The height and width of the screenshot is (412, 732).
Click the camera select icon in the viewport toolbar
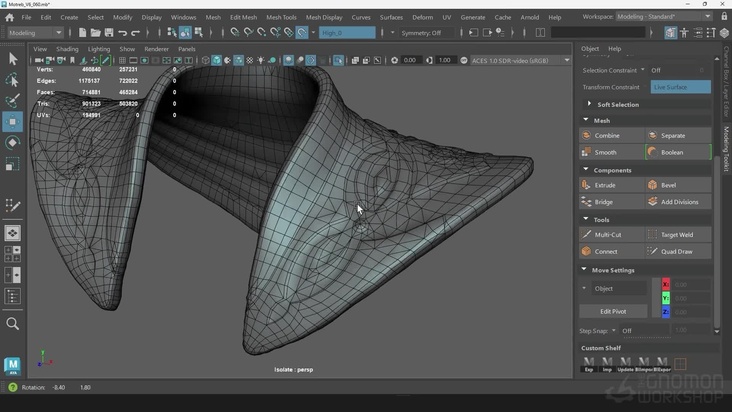point(39,60)
